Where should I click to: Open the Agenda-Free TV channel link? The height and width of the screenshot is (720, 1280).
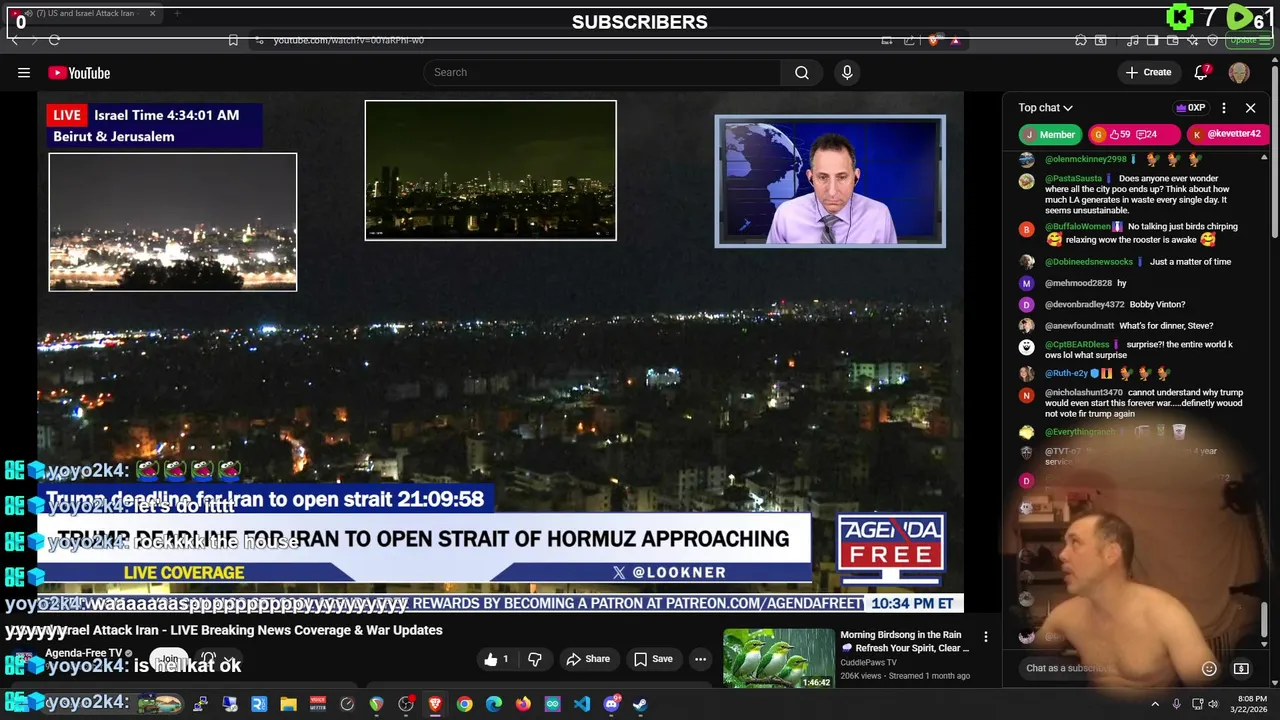click(83, 653)
